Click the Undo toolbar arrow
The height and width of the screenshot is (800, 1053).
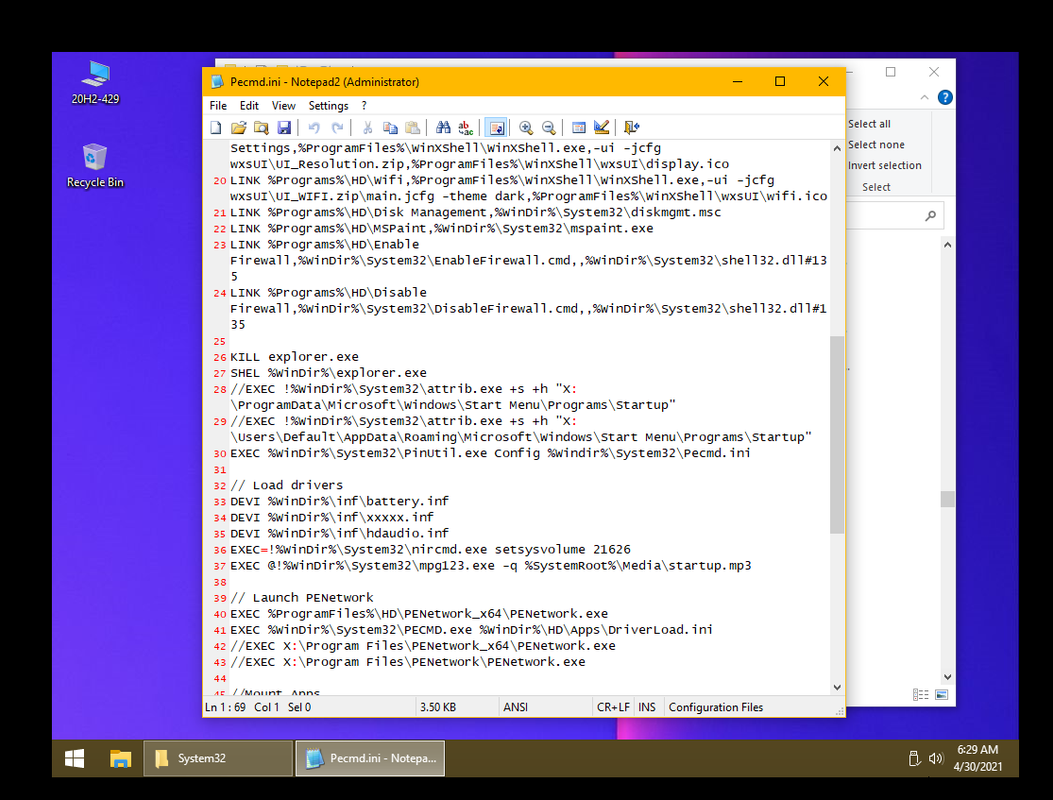pyautogui.click(x=314, y=128)
